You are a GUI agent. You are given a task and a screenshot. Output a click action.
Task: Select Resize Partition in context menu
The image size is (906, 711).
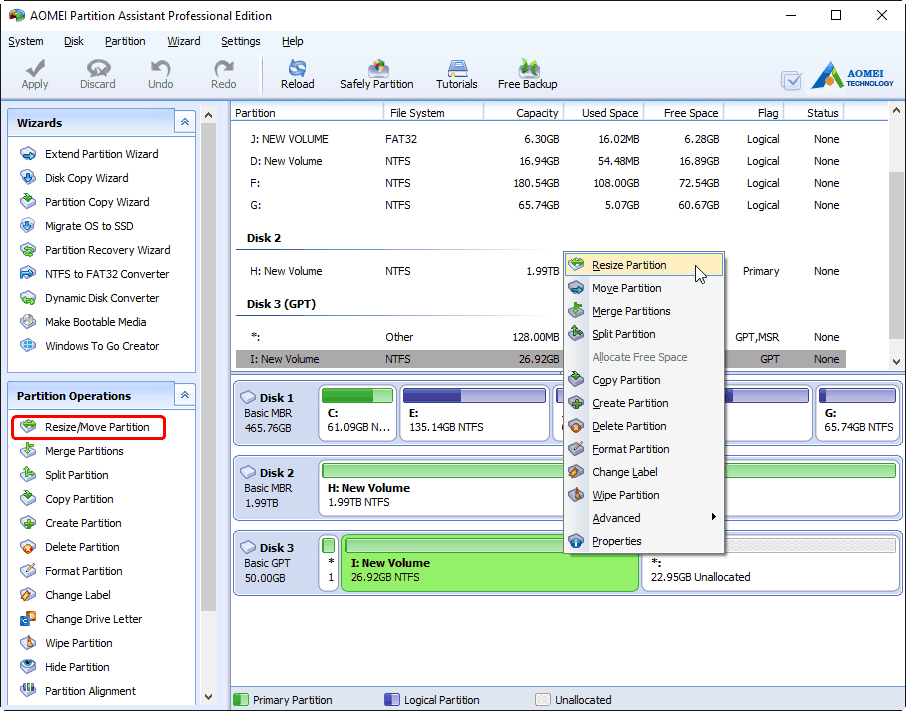pyautogui.click(x=644, y=265)
